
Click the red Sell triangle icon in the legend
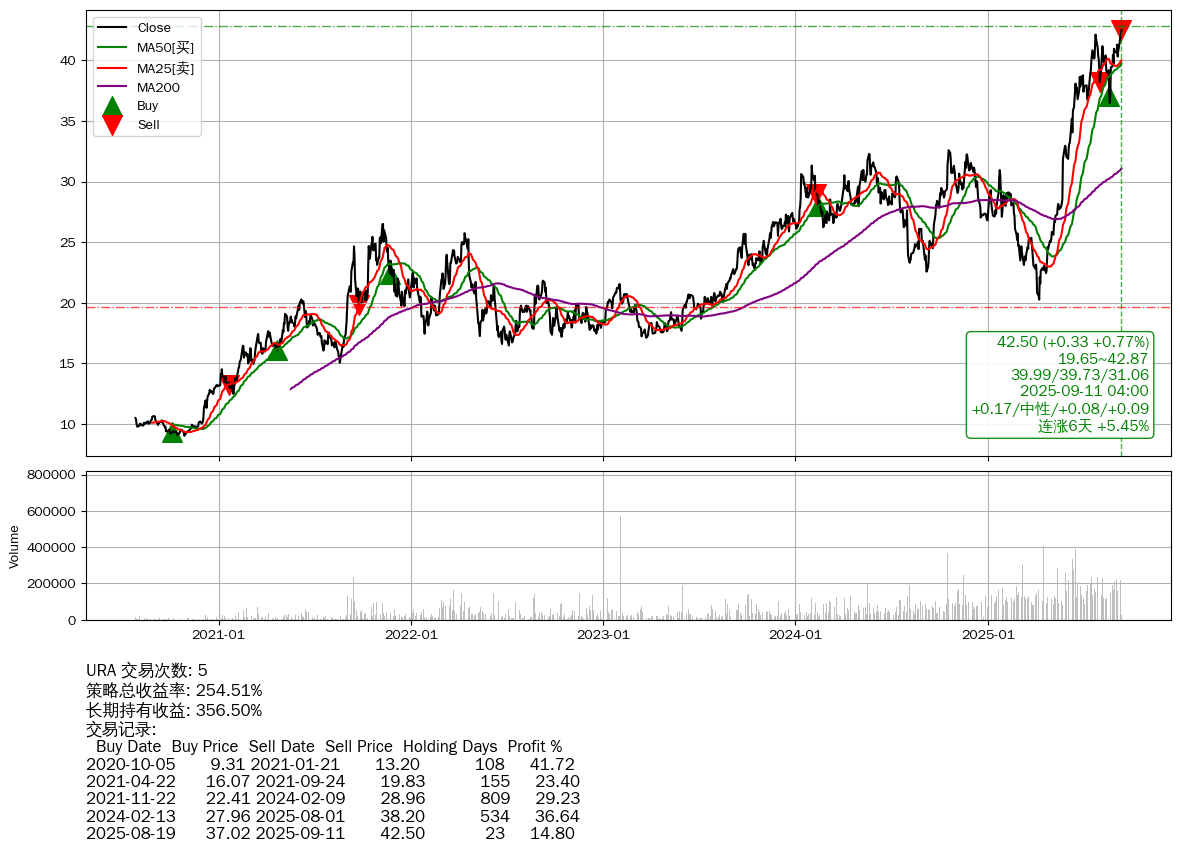(x=113, y=125)
